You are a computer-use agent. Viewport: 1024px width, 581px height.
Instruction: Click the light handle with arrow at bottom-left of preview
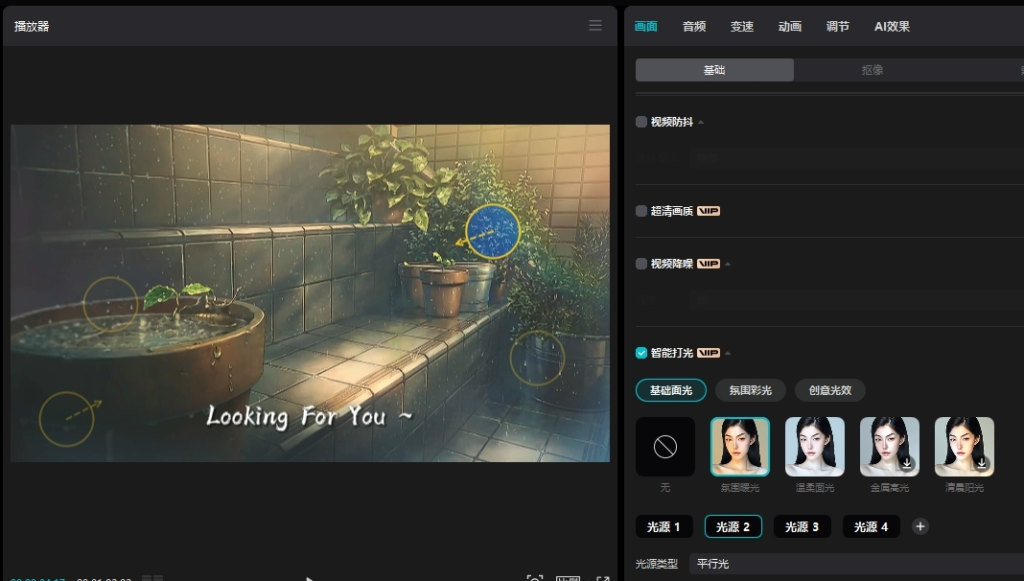click(x=67, y=418)
